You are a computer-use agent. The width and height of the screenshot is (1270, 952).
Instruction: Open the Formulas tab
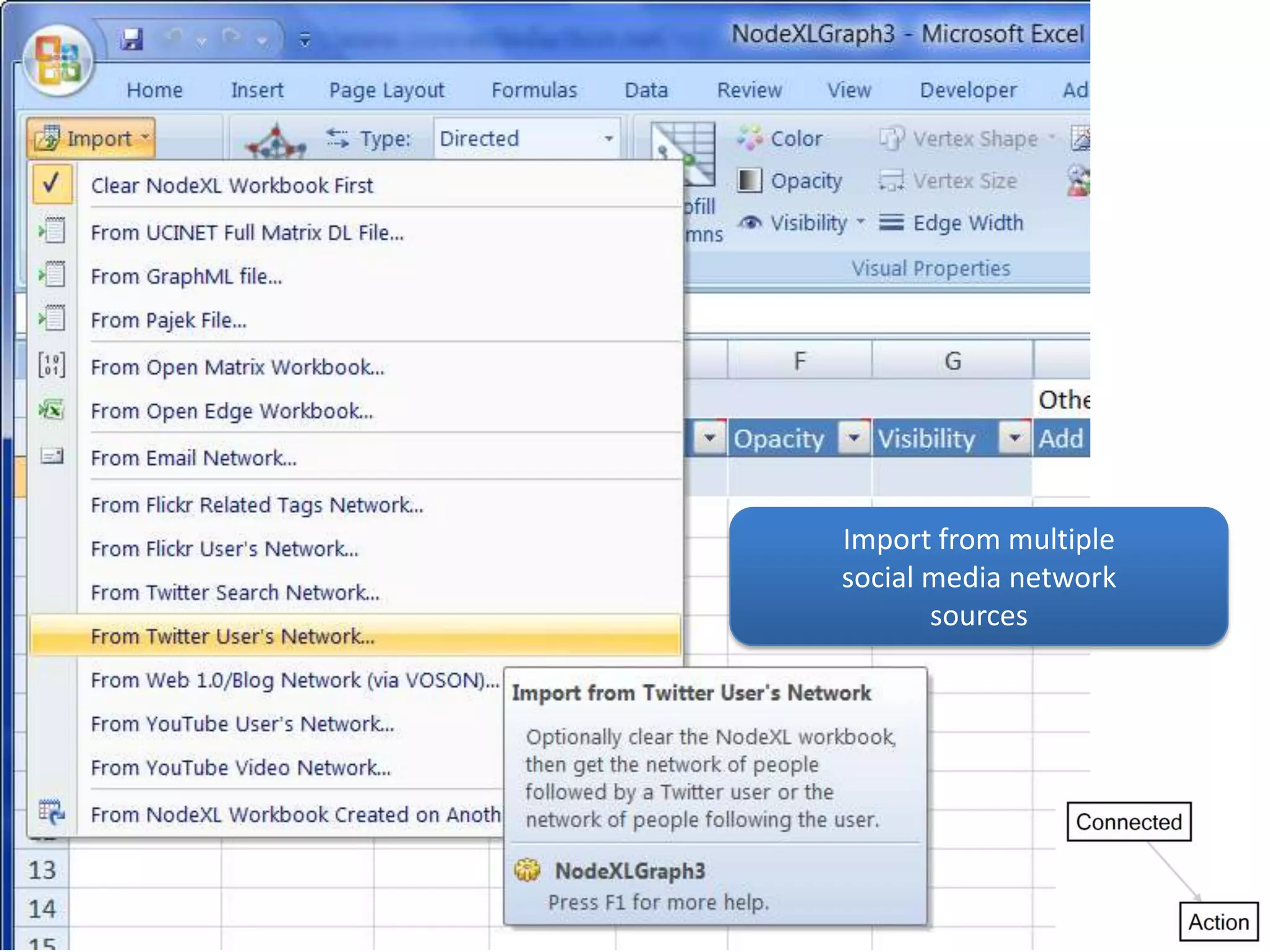pyautogui.click(x=534, y=90)
